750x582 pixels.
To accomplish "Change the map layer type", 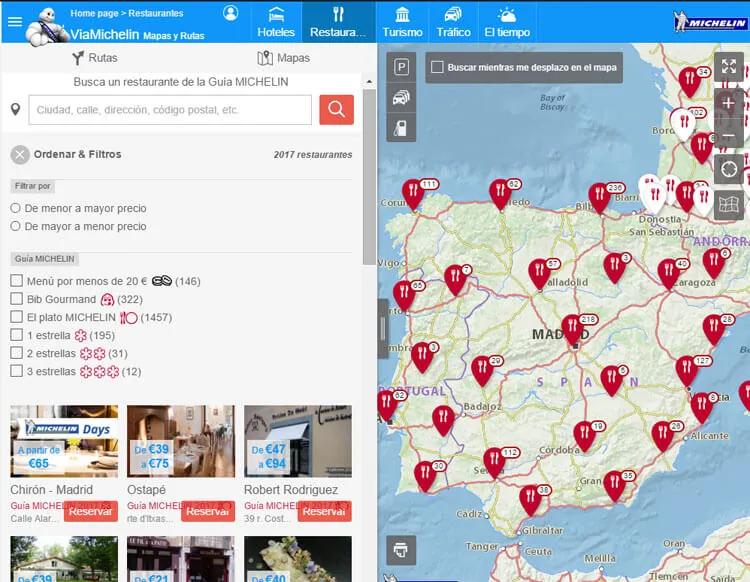I will point(728,205).
